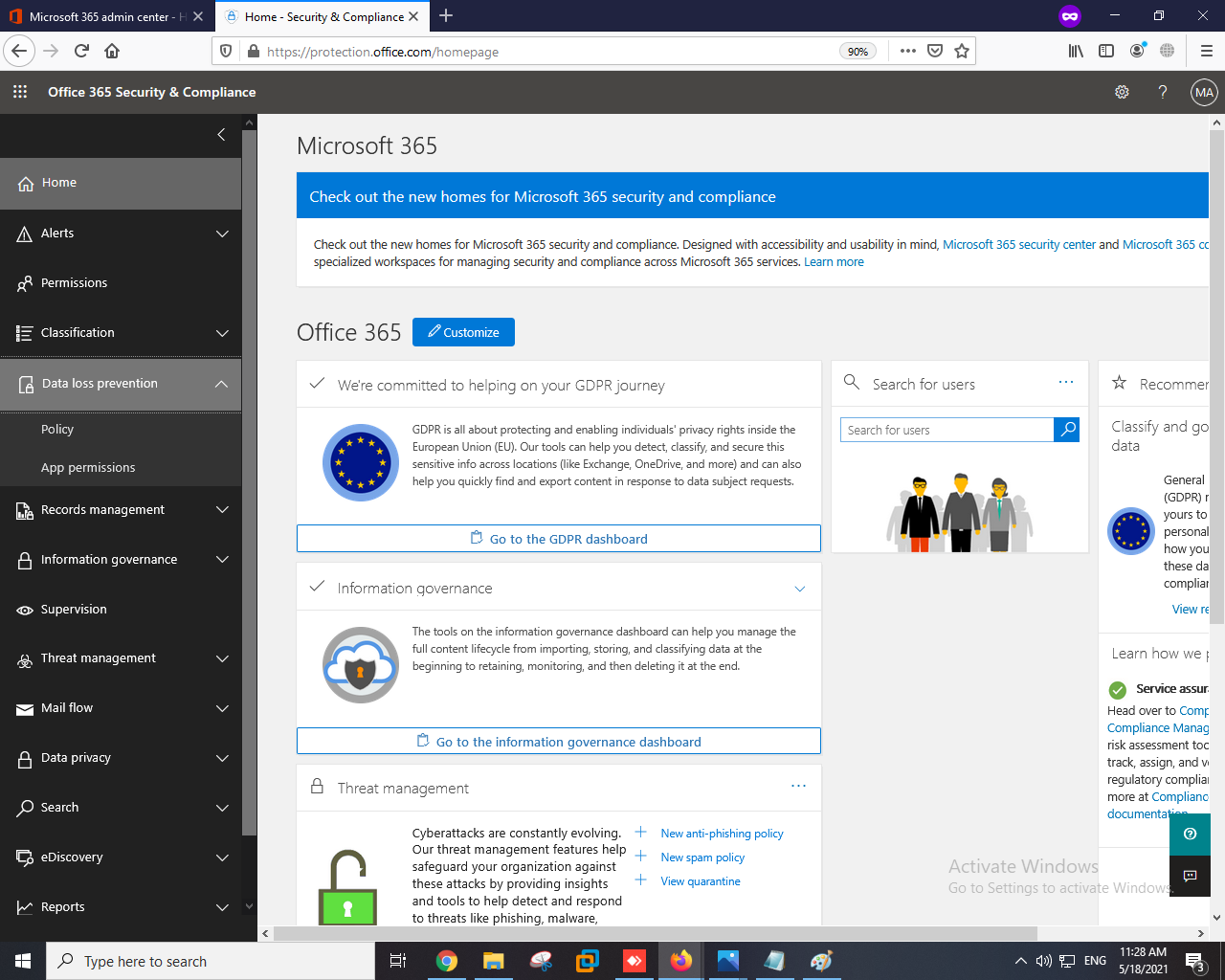This screenshot has width=1225, height=980.
Task: Collapse the Information governance card chevron
Action: pyautogui.click(x=799, y=589)
